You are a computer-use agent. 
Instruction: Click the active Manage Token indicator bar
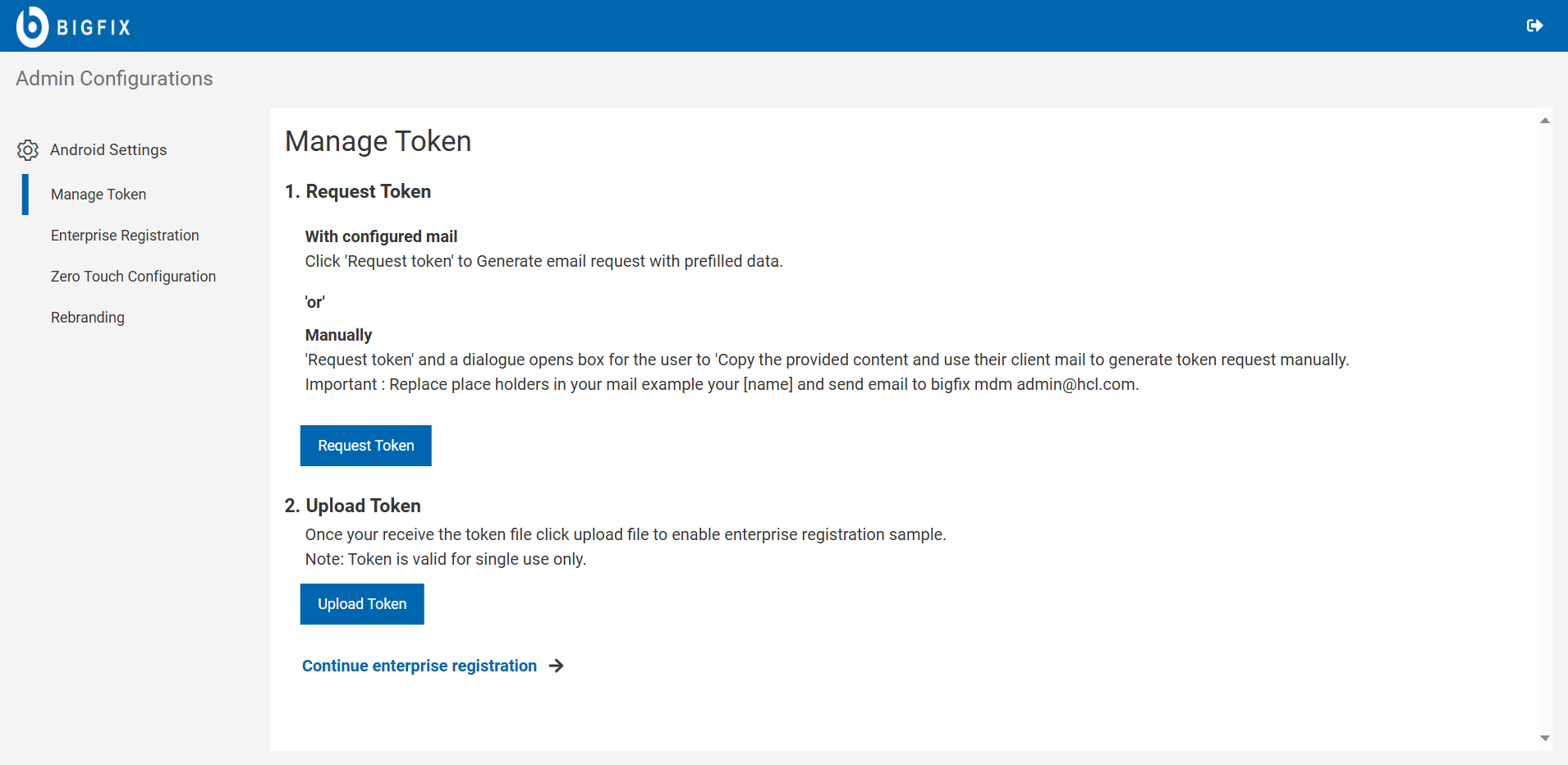[x=24, y=194]
